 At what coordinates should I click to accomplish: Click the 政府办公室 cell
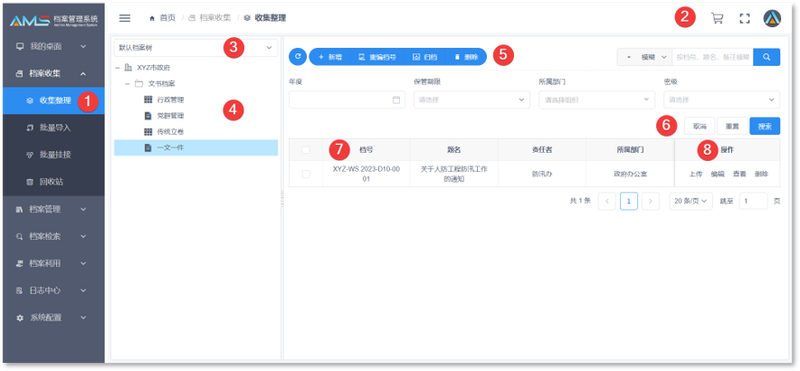pos(630,174)
